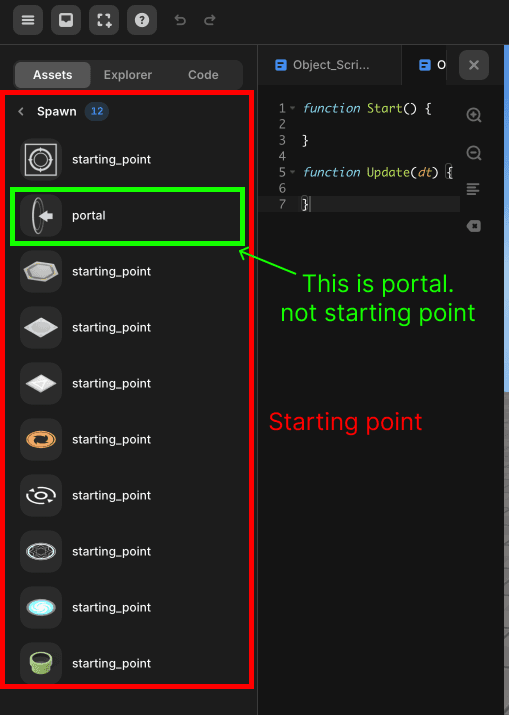Click the format code lines icon
The height and width of the screenshot is (715, 509).
[x=473, y=188]
